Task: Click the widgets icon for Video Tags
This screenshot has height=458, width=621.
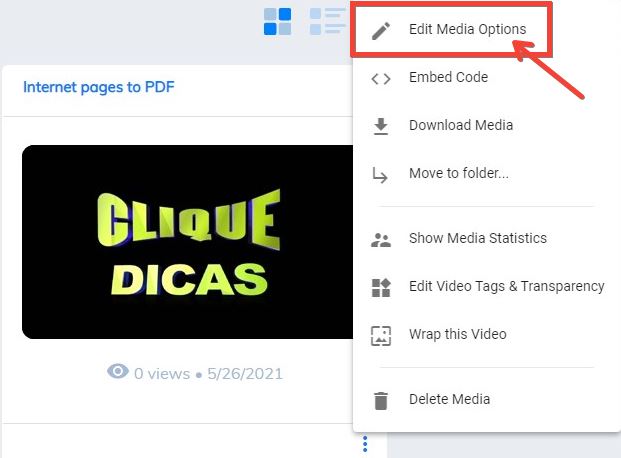Action: coord(381,288)
